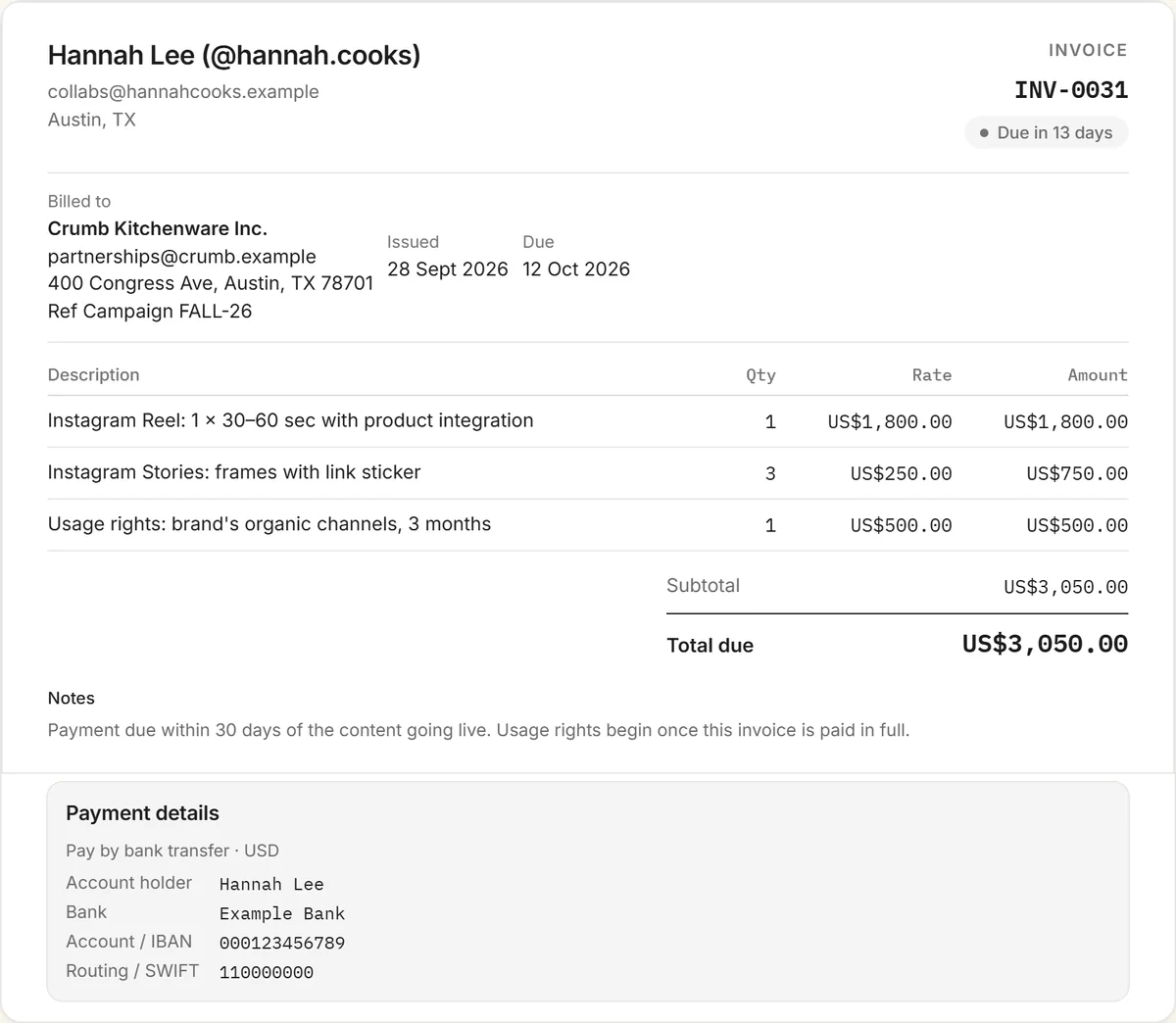The width and height of the screenshot is (1176, 1023).
Task: Click the issued date 28 Sept 2026
Action: pos(448,269)
